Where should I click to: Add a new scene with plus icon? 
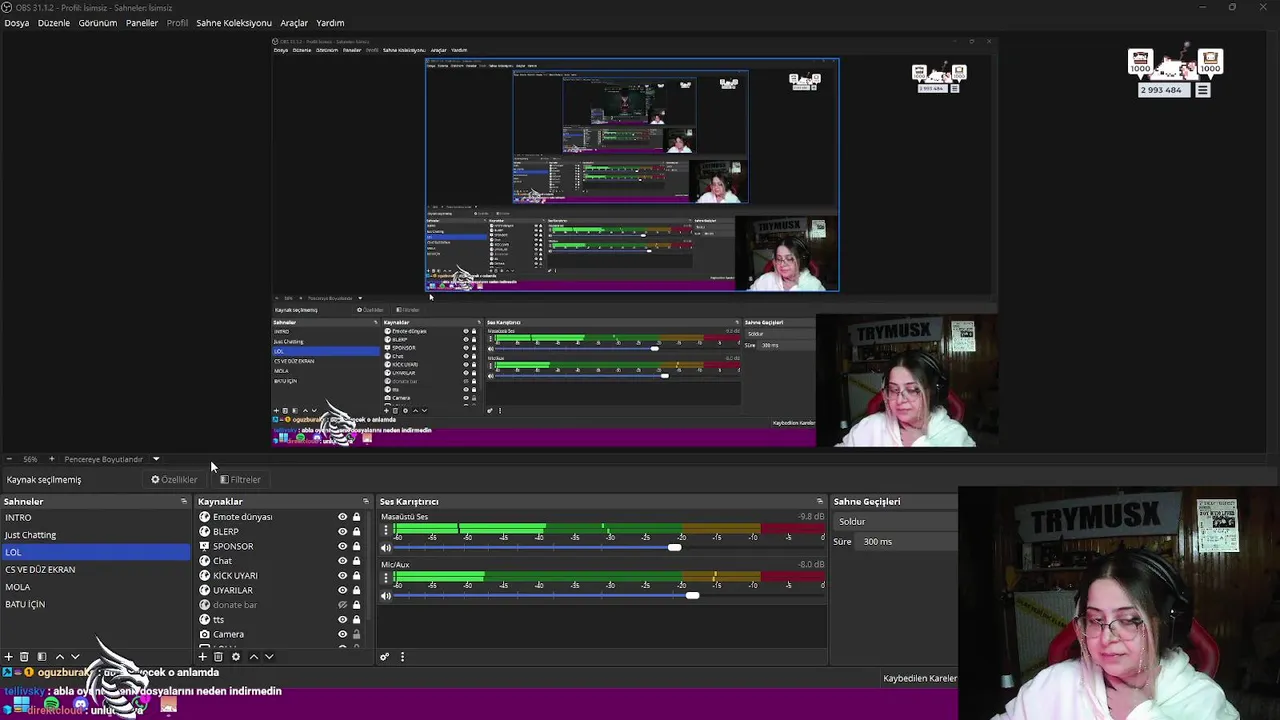(8, 657)
